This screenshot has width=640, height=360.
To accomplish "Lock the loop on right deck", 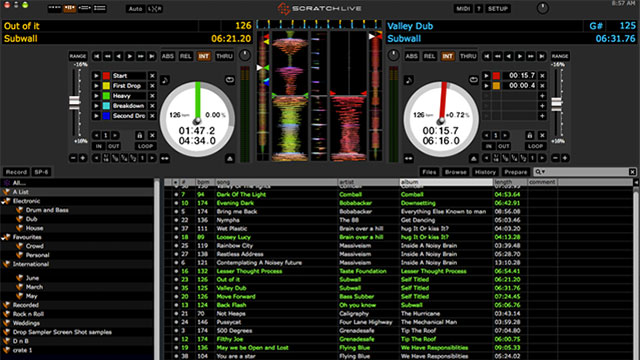I will tap(530, 135).
